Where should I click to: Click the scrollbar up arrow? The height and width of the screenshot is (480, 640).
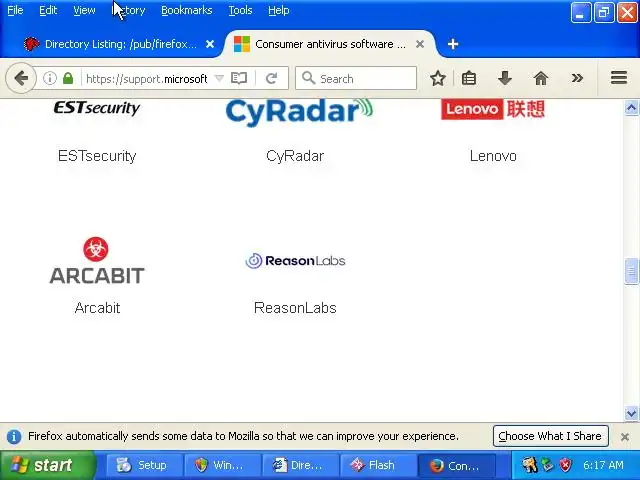point(631,108)
